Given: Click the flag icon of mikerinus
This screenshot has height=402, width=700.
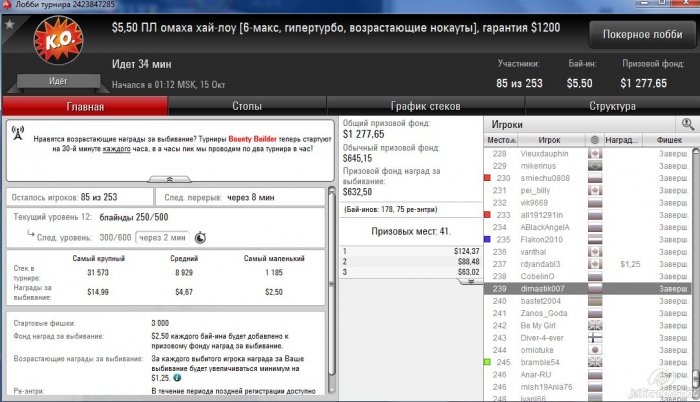Looking at the screenshot, I should click(595, 166).
